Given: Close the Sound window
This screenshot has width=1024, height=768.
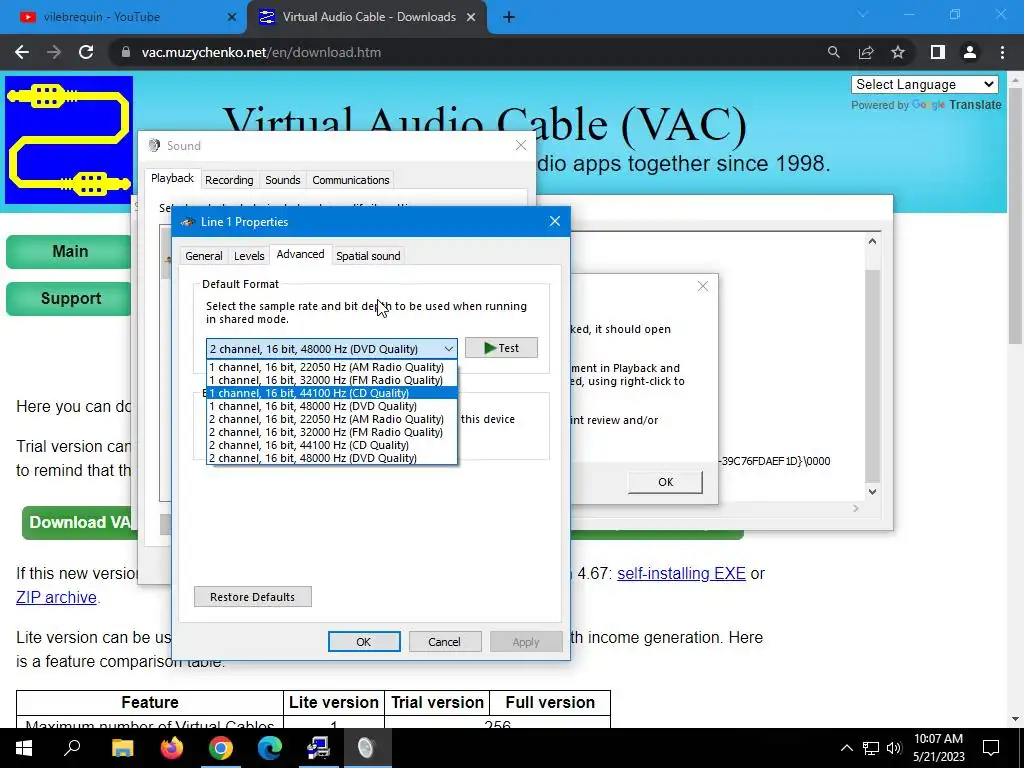Looking at the screenshot, I should [520, 145].
